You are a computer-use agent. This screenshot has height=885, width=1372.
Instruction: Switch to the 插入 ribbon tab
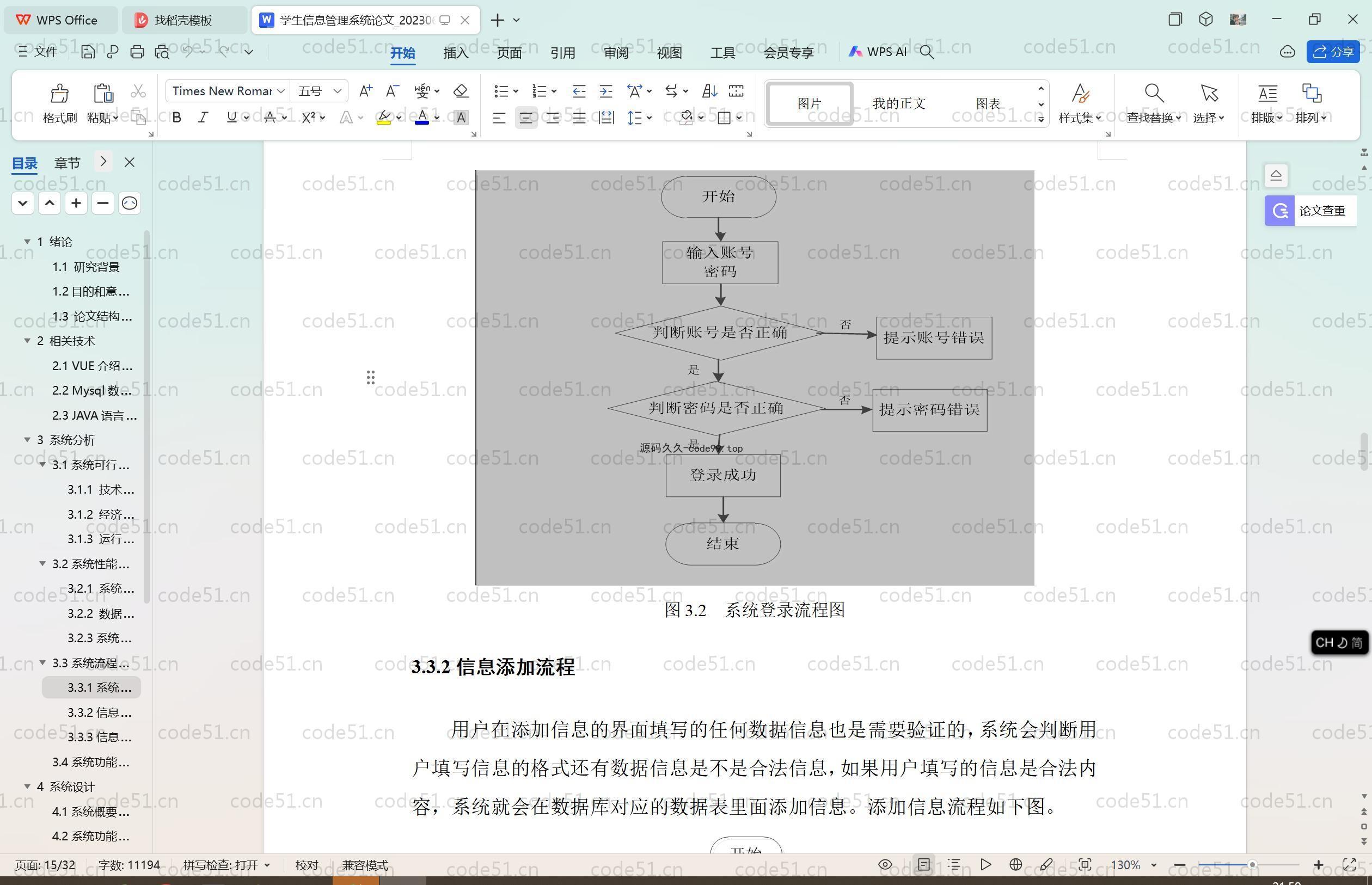click(456, 52)
